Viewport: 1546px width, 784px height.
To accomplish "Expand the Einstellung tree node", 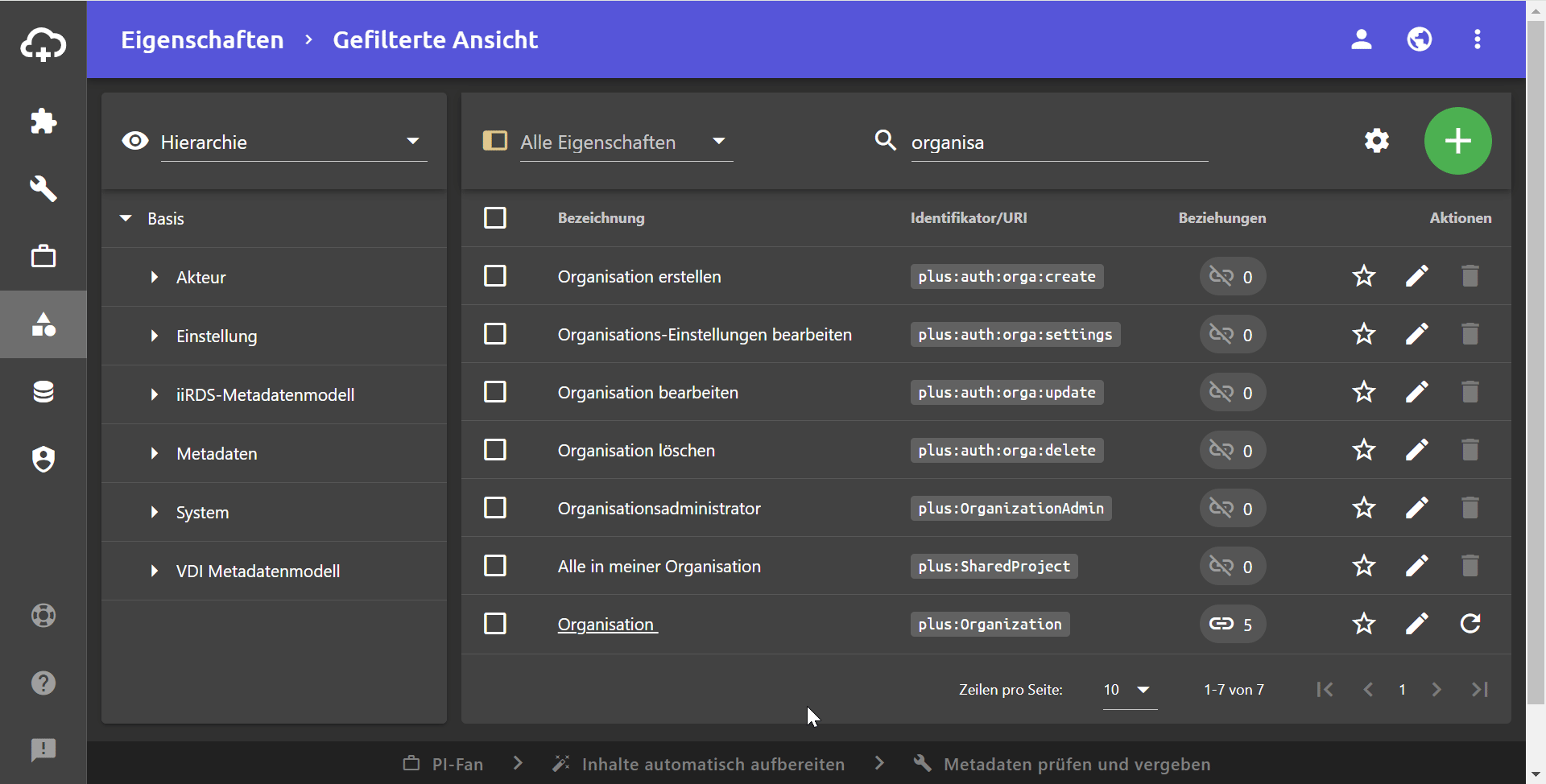I will [155, 336].
